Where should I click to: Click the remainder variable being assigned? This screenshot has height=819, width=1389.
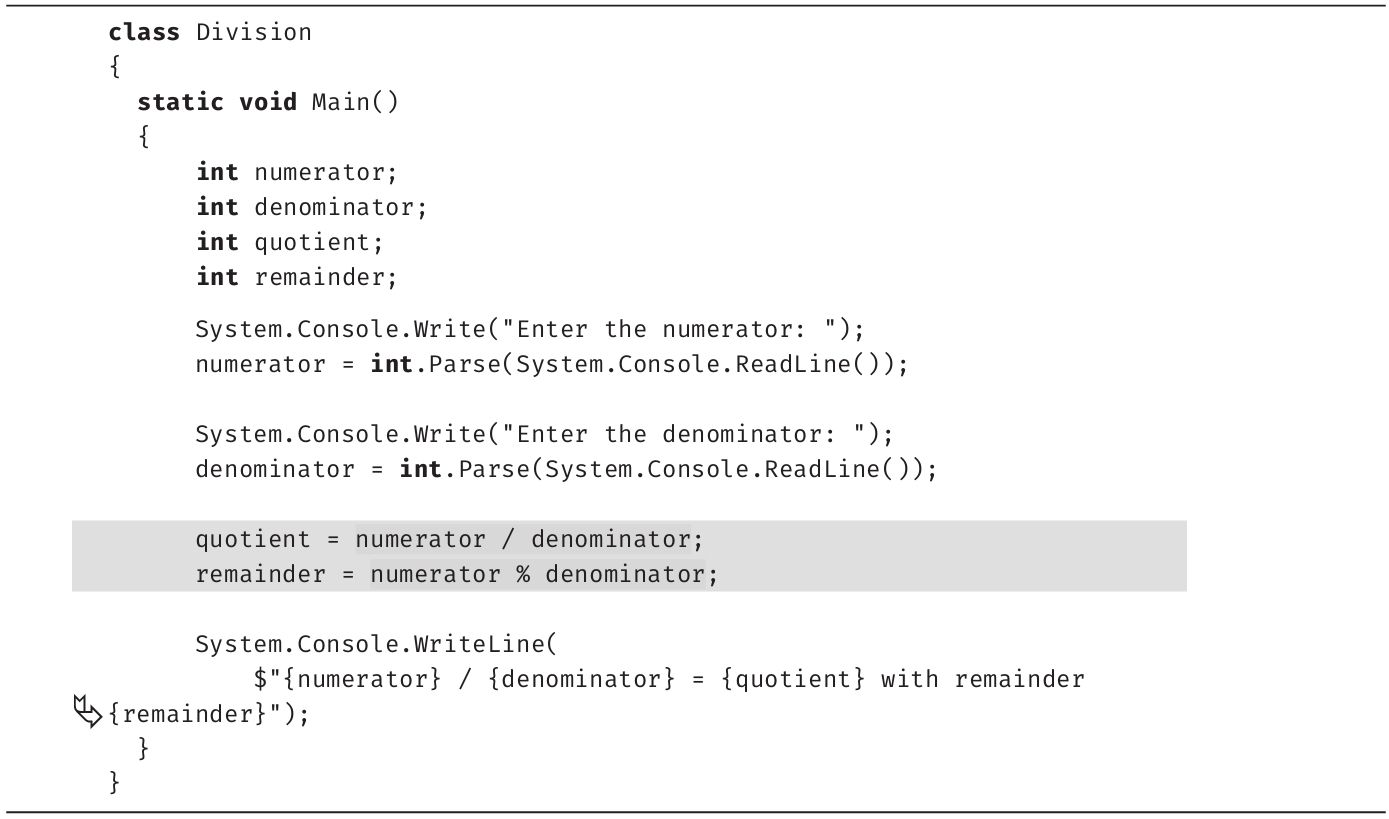pos(260,575)
